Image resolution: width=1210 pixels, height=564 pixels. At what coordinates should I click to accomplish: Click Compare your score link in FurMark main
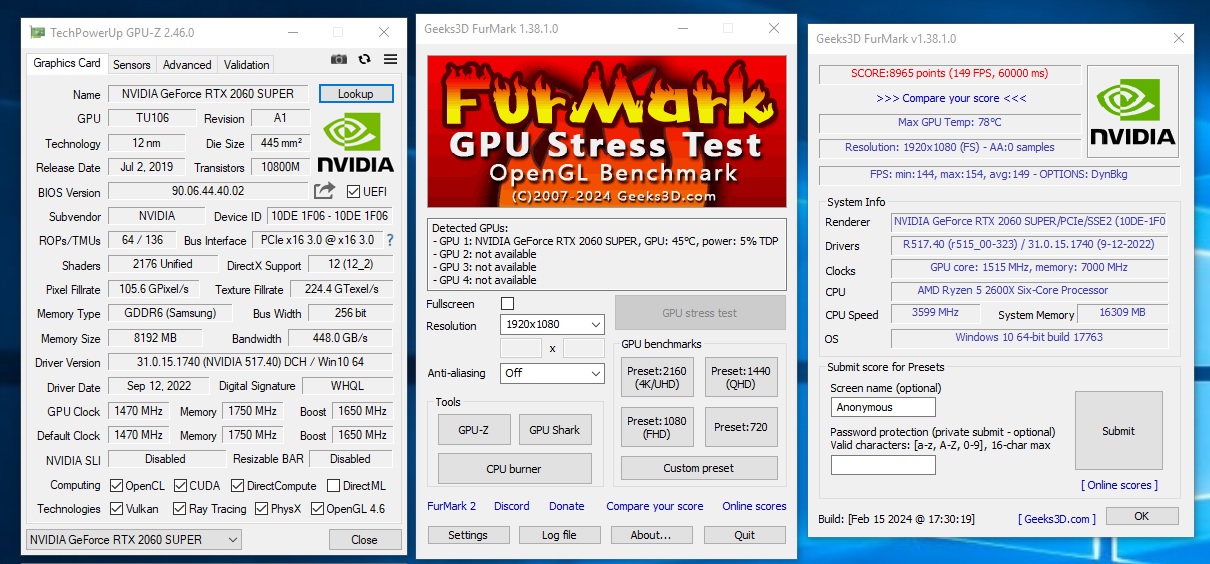click(655, 506)
